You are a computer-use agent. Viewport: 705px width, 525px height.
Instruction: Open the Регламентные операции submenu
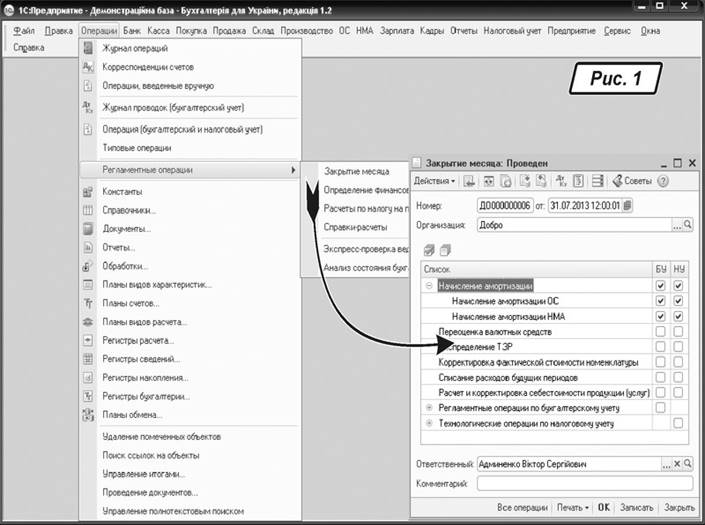pyautogui.click(x=190, y=170)
